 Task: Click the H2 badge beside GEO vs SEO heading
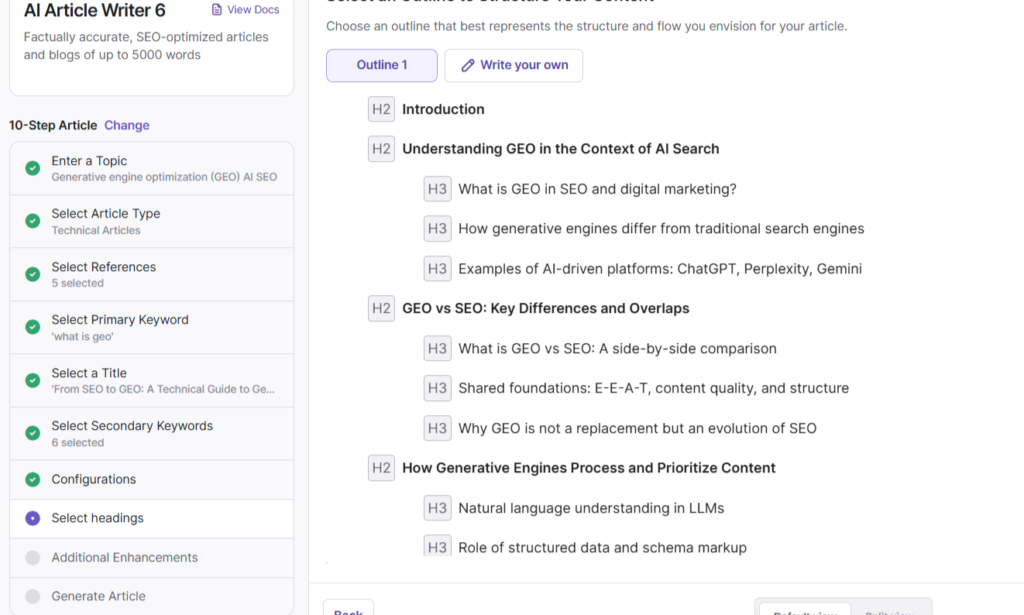[381, 308]
